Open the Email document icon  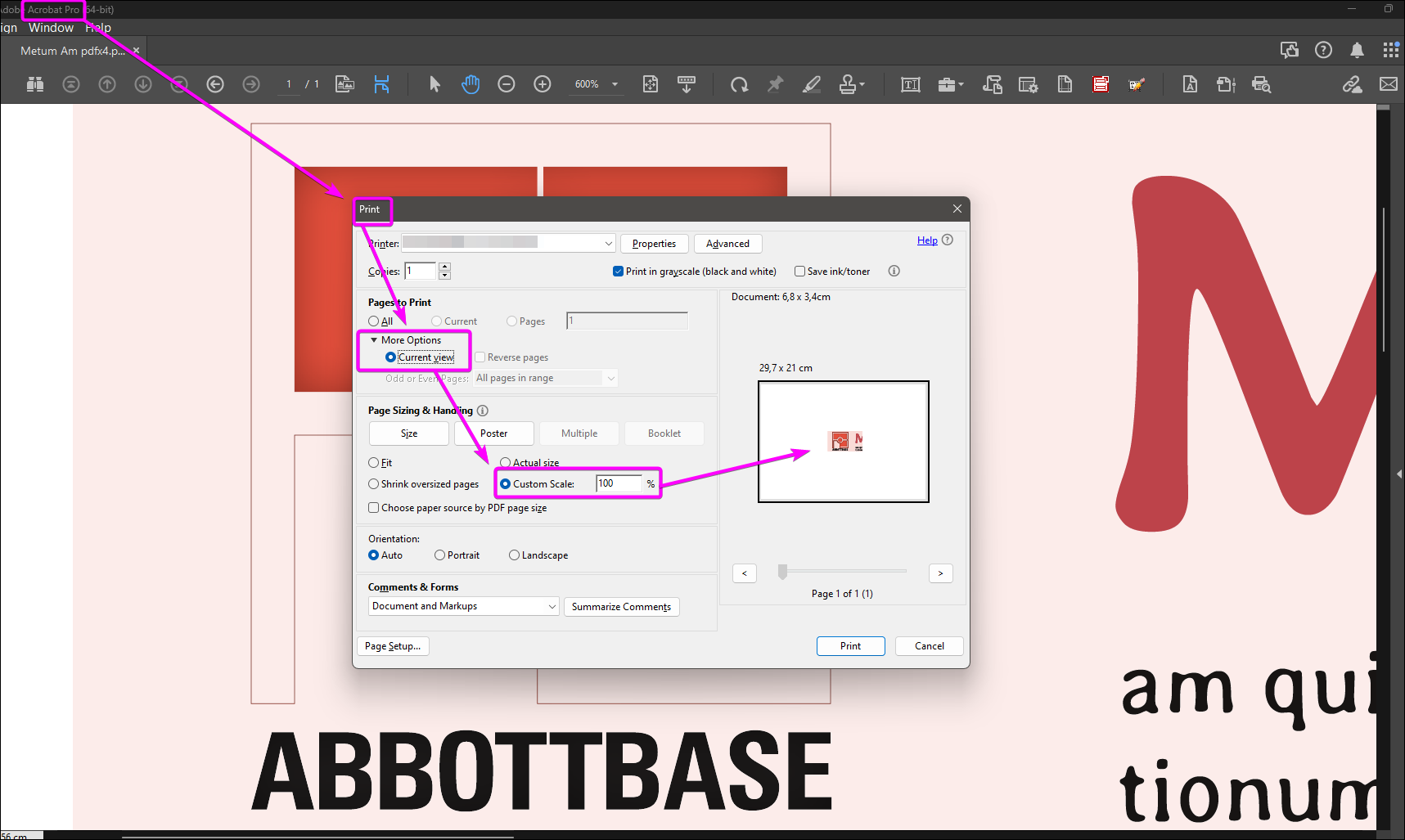tap(1389, 83)
